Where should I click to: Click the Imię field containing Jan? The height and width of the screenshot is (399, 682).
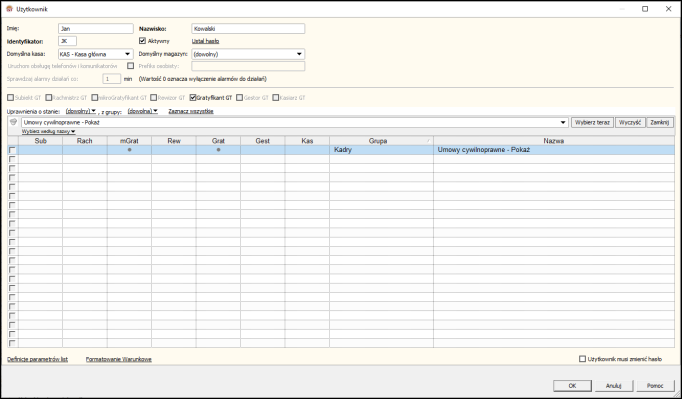click(96, 28)
